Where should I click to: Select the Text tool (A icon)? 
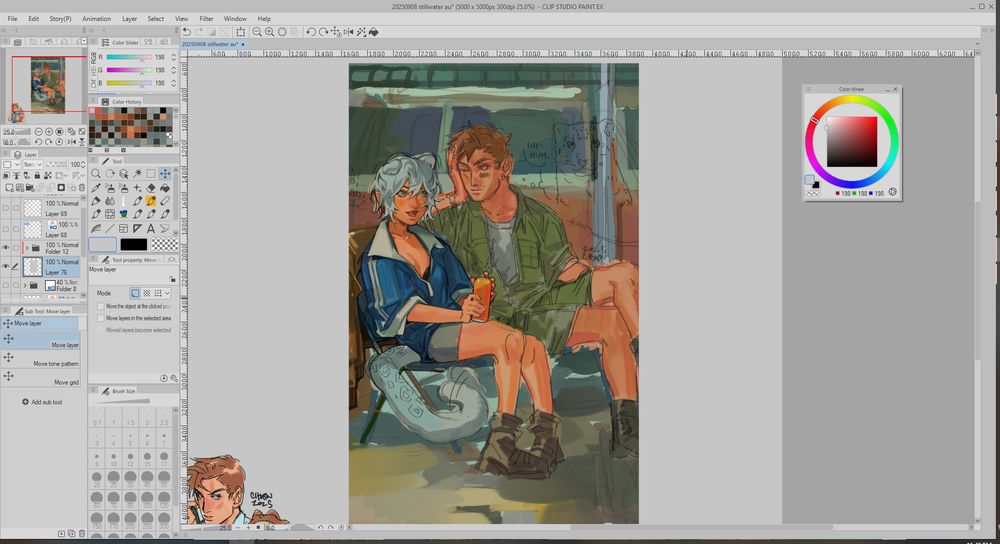coord(151,228)
